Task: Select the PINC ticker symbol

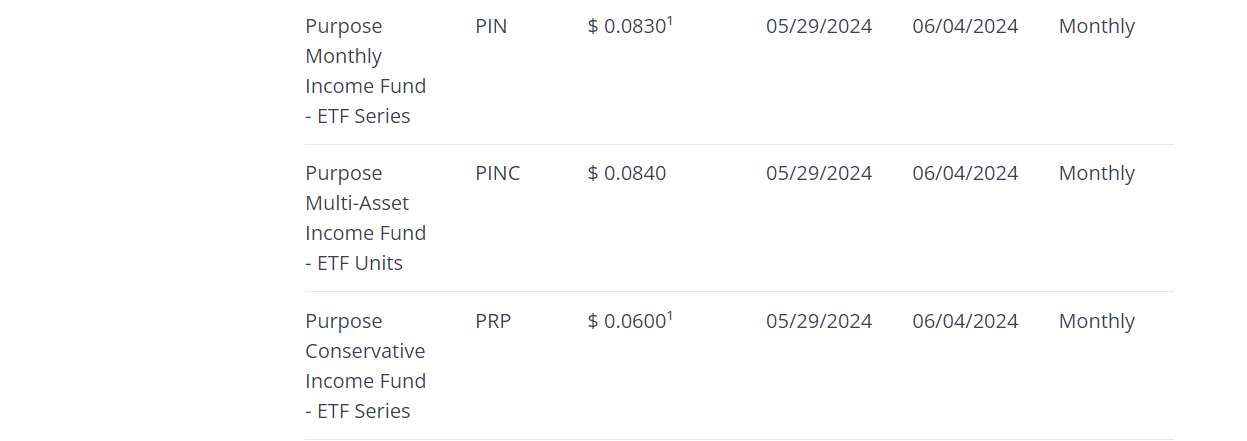Action: click(x=498, y=173)
